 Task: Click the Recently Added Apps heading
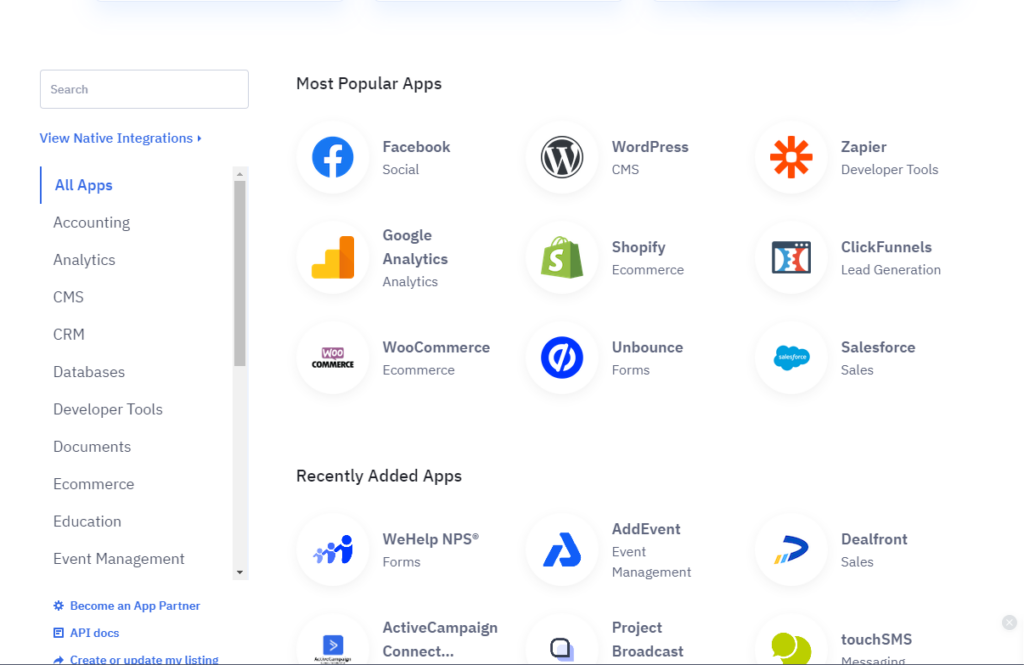(x=379, y=476)
